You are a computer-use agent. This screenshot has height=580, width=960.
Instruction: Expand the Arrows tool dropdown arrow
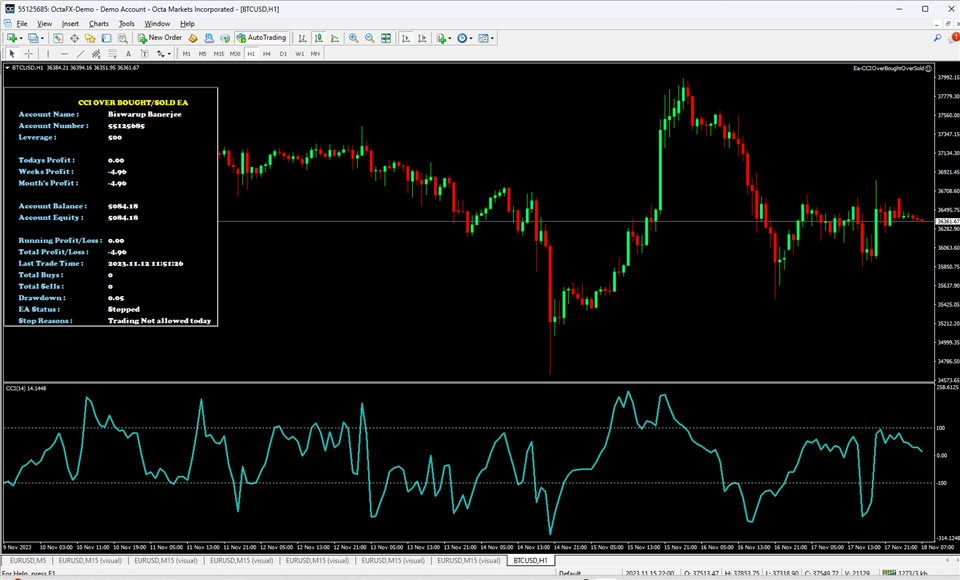click(x=169, y=54)
